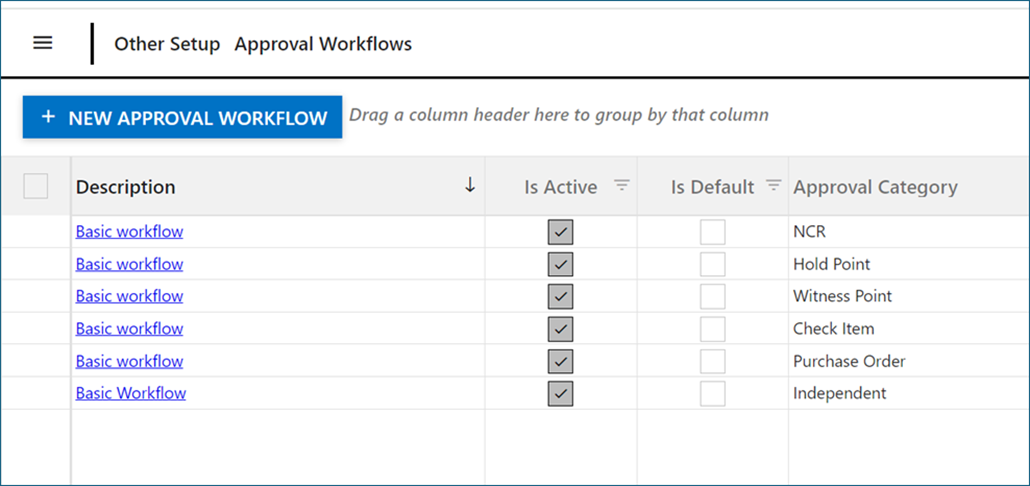Uncheck Is Active for the NCR workflow
The height and width of the screenshot is (486, 1030).
pyautogui.click(x=561, y=233)
